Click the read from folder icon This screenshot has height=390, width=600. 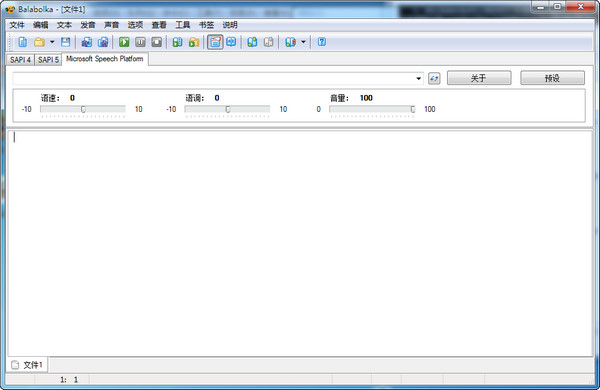click(x=194, y=42)
